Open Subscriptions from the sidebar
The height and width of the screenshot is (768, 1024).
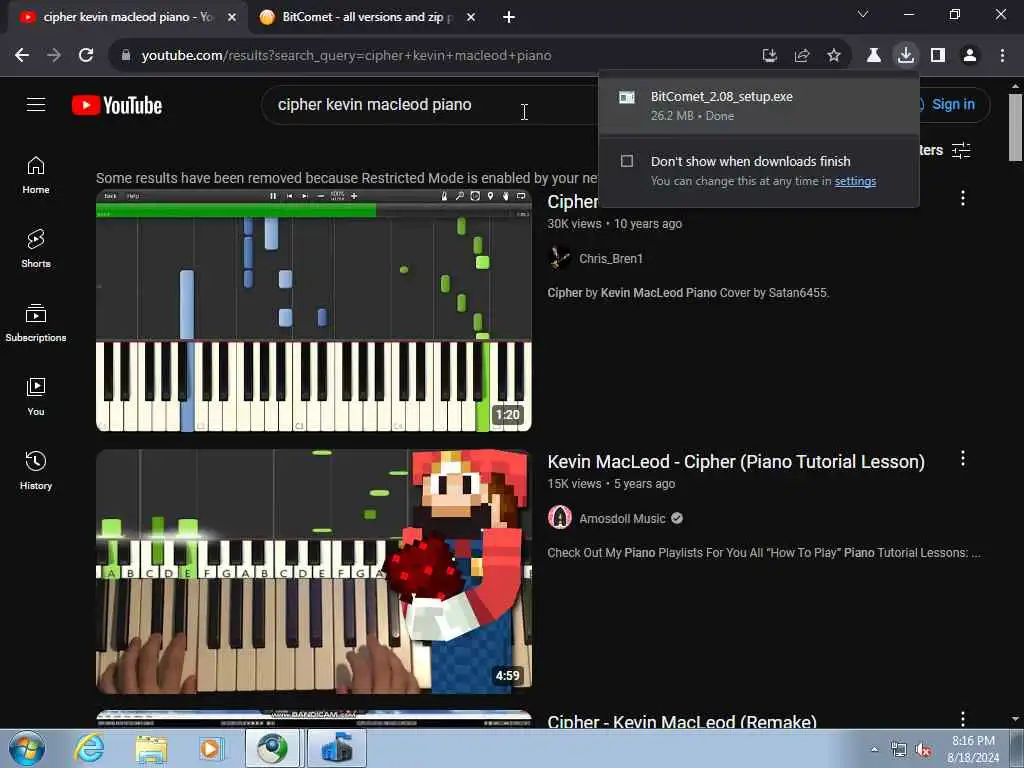click(x=36, y=323)
